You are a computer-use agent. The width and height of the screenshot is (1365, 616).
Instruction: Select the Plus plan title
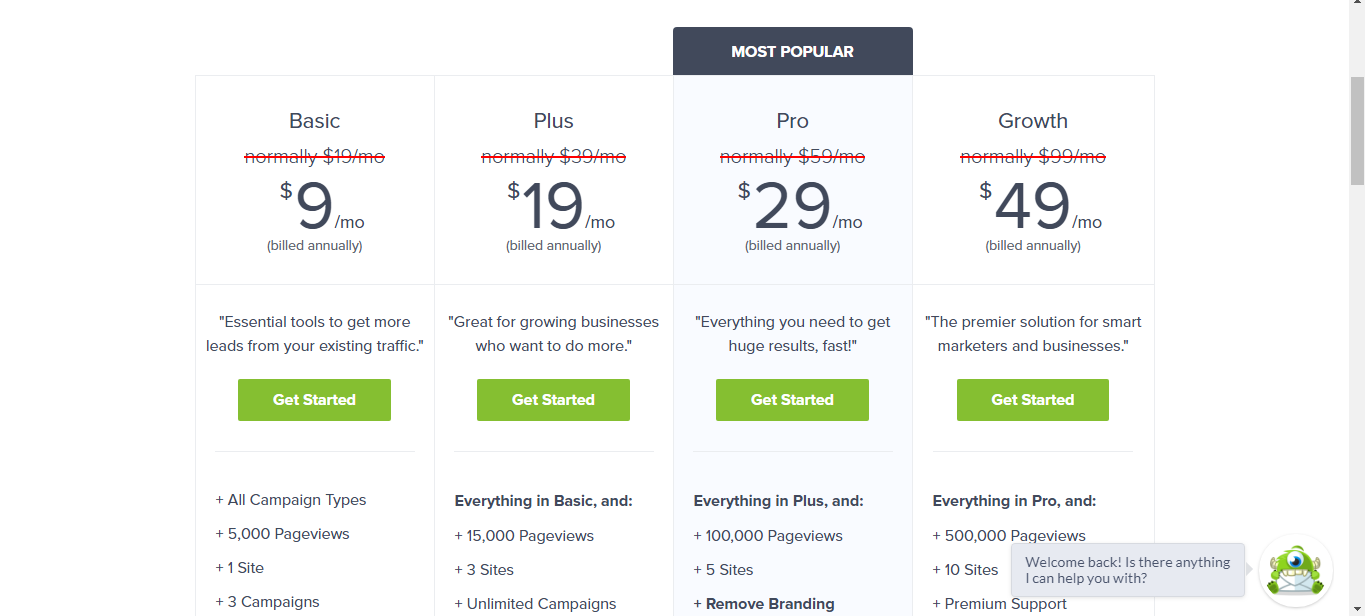(x=553, y=121)
